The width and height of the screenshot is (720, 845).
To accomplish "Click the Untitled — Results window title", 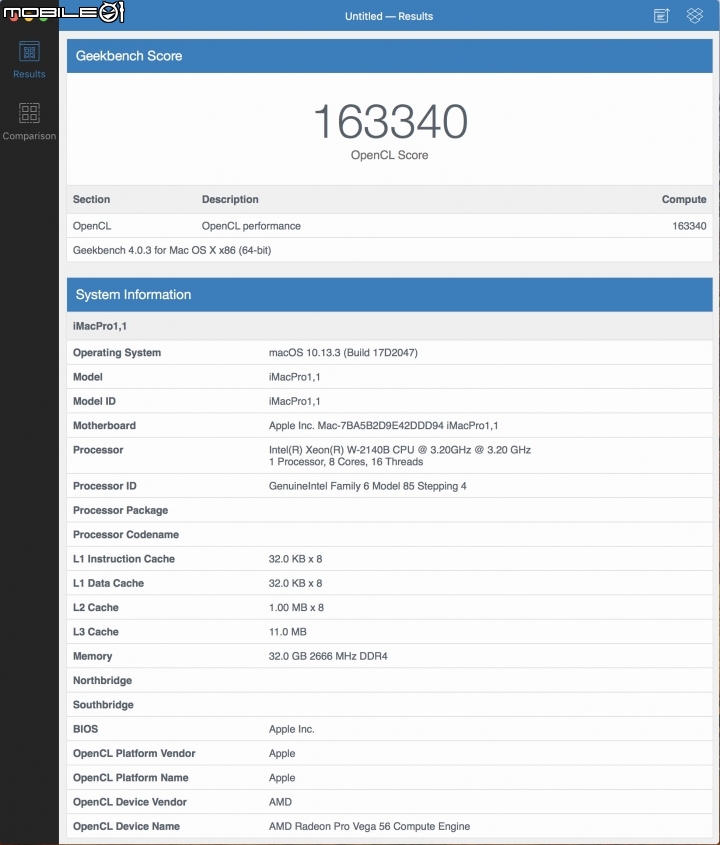I will [389, 16].
